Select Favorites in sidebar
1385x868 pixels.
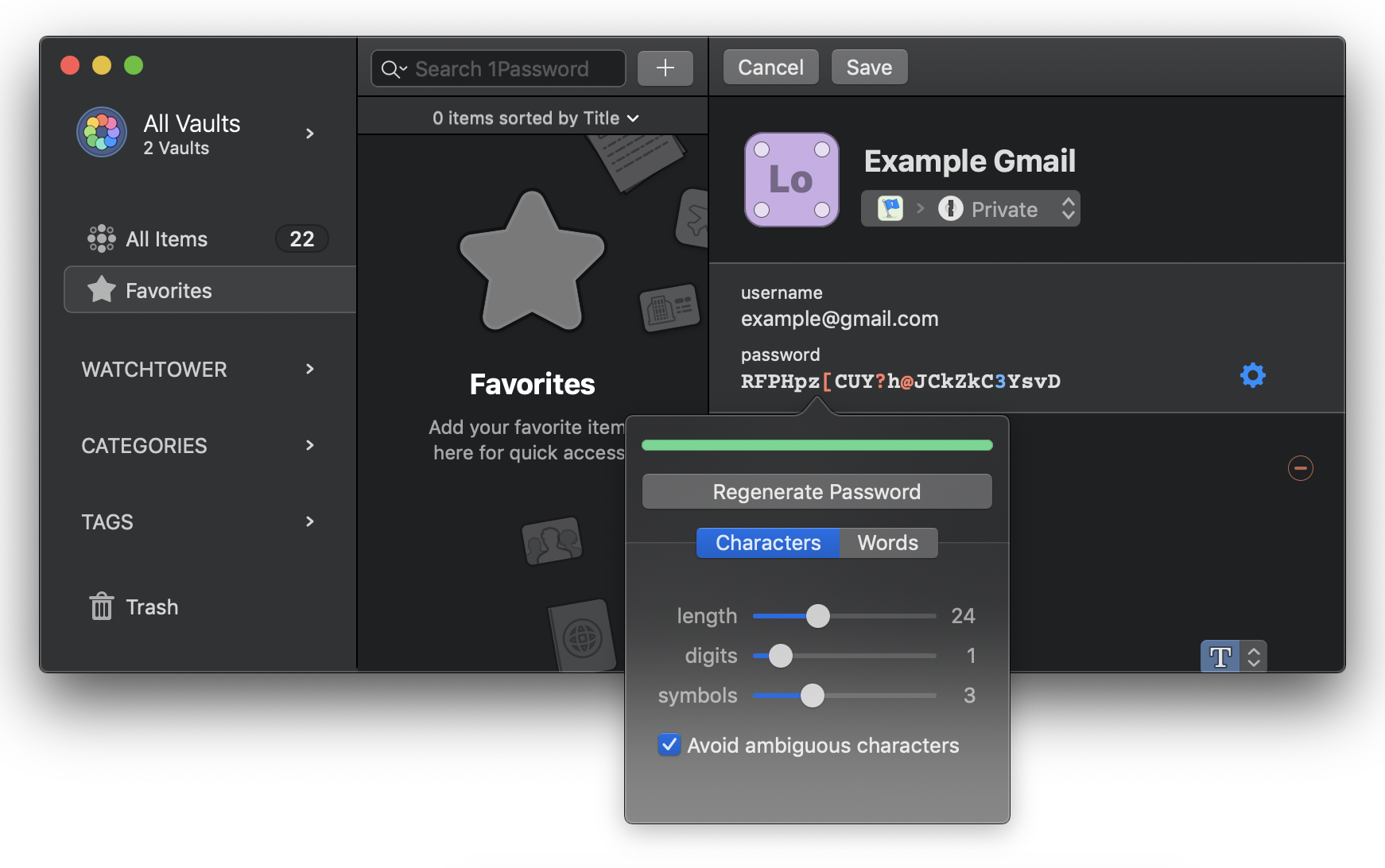(211, 290)
